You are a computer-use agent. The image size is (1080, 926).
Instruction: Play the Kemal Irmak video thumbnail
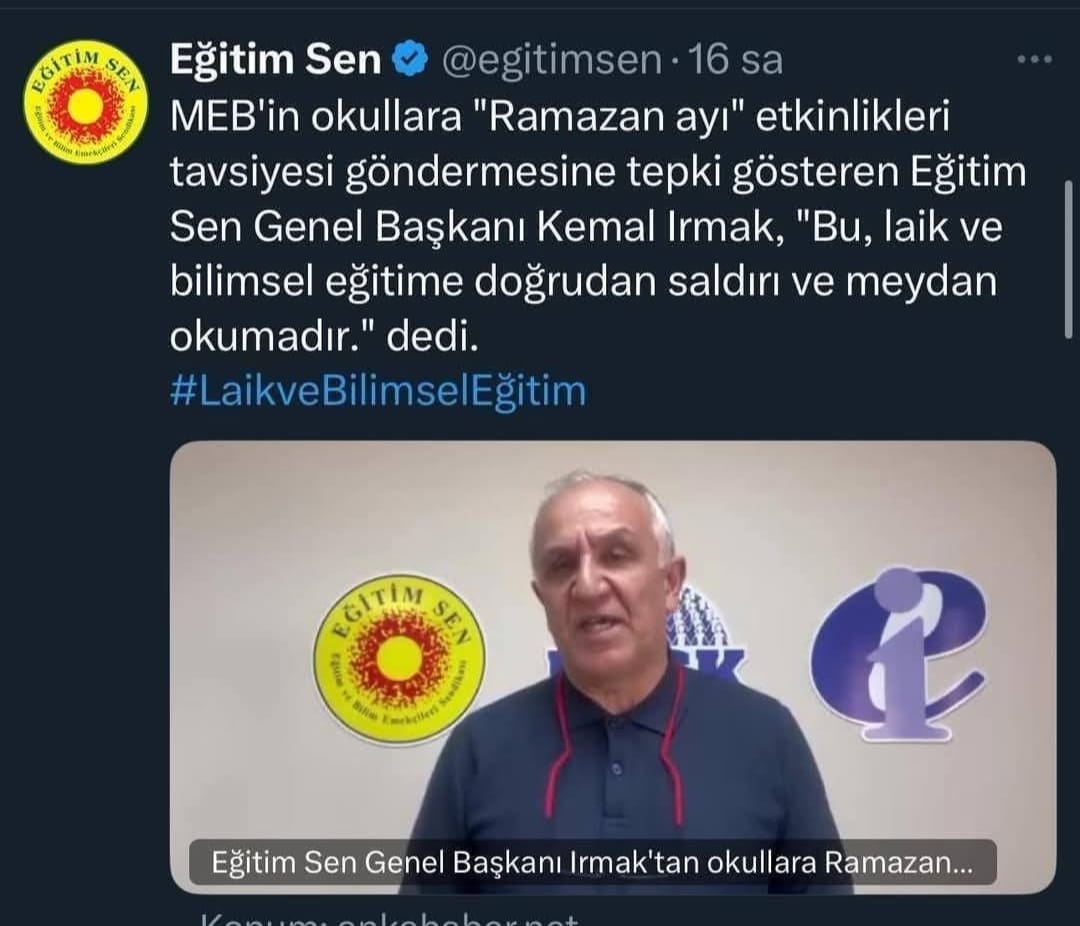(612, 667)
